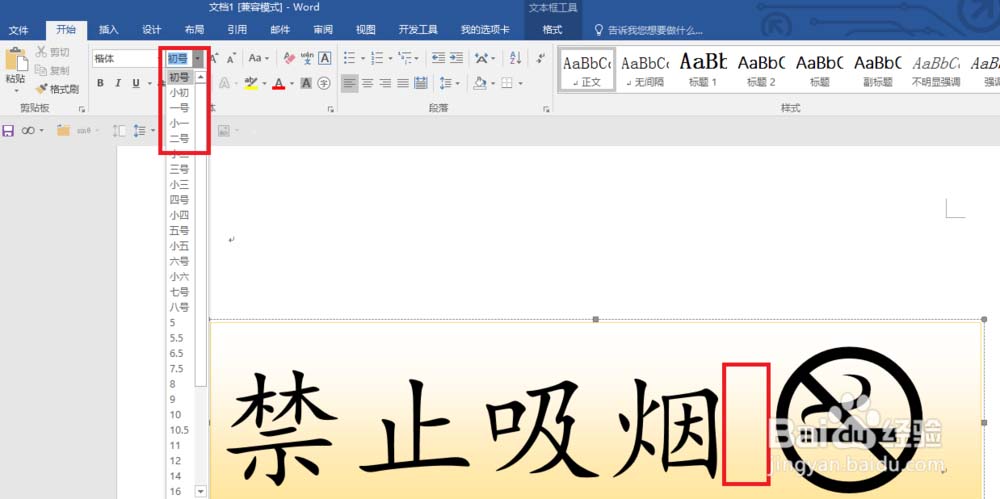Click the Enclose Characters (字) icon
The height and width of the screenshot is (499, 1000).
coord(324,83)
